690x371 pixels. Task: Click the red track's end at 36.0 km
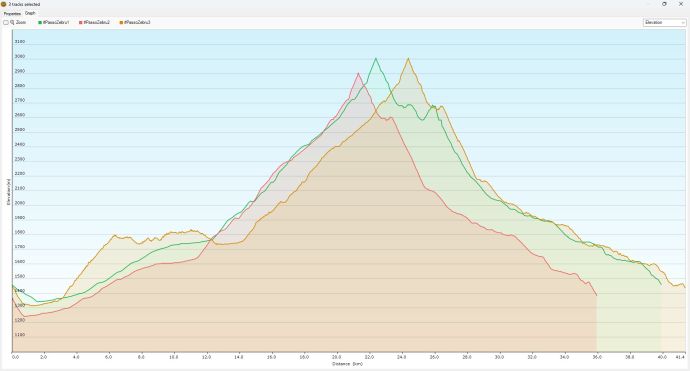tap(596, 295)
